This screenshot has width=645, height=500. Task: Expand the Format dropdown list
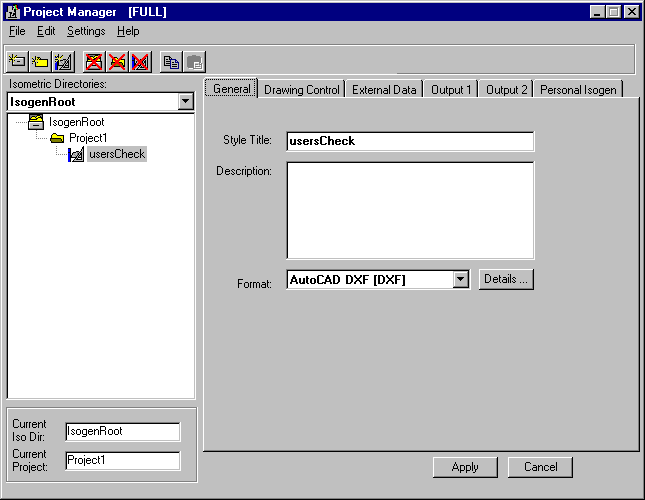(x=460, y=280)
